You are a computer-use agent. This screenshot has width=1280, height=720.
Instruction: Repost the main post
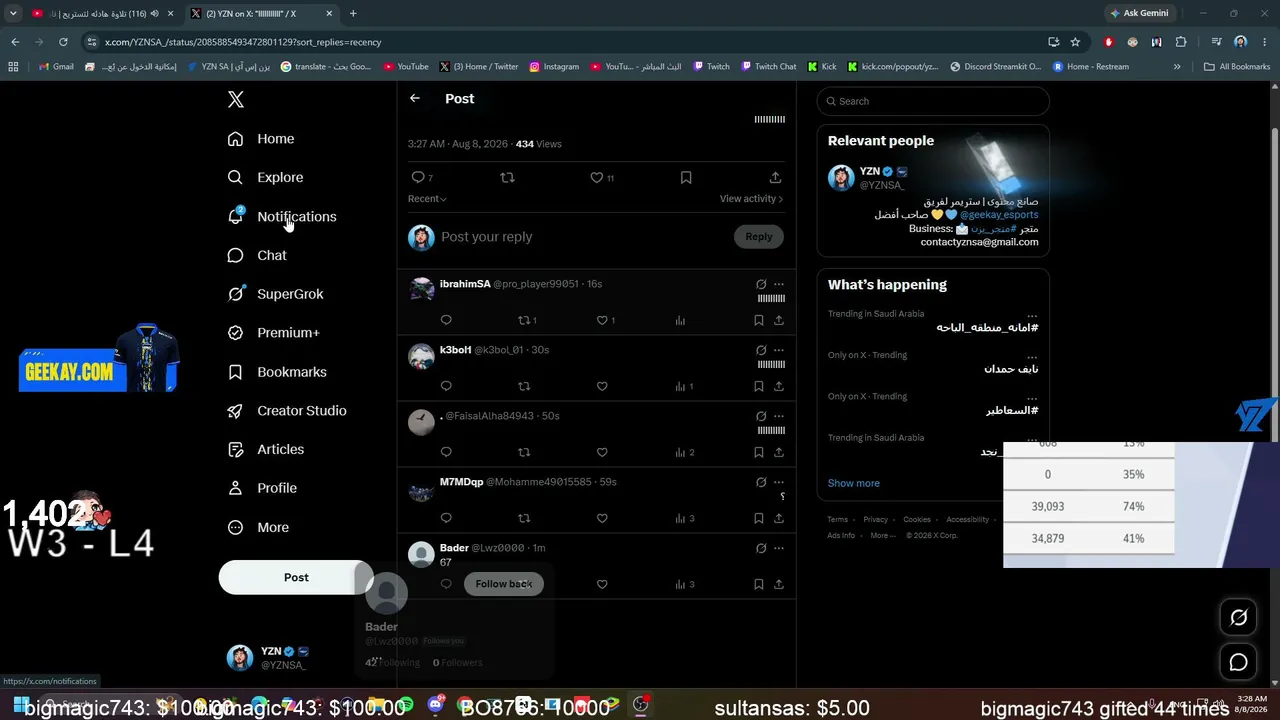(x=507, y=177)
